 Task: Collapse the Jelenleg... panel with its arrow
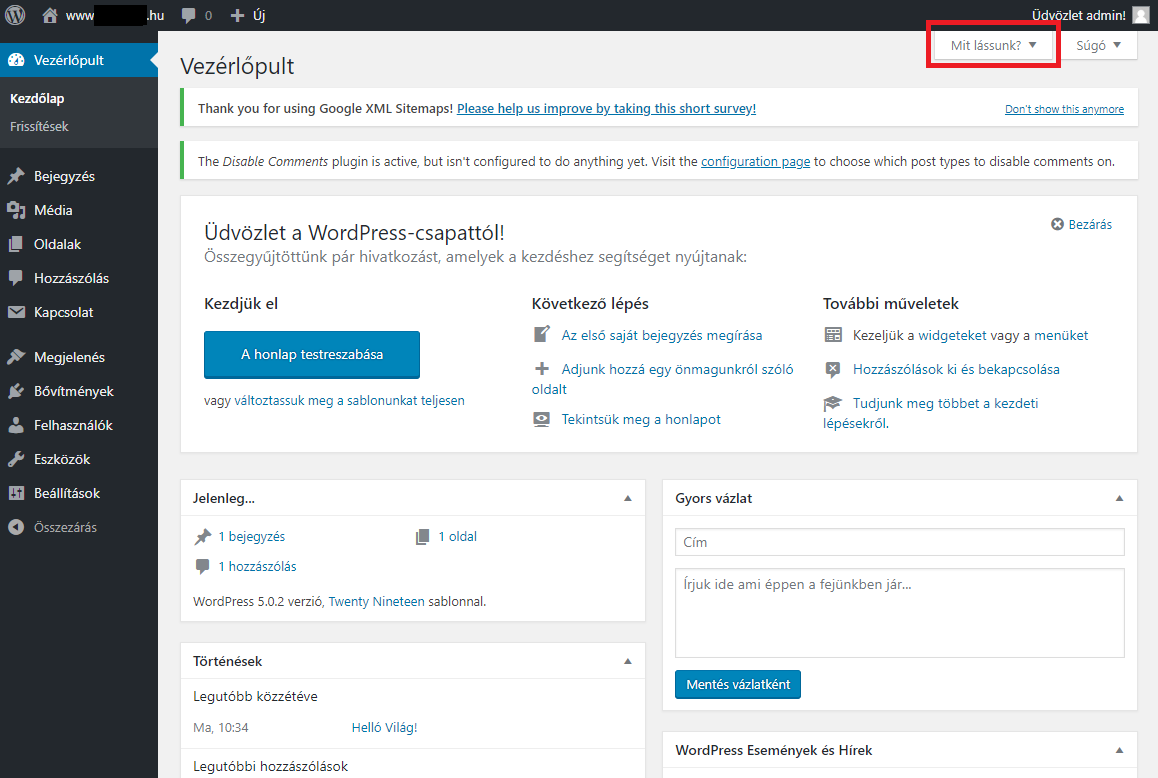click(x=628, y=498)
